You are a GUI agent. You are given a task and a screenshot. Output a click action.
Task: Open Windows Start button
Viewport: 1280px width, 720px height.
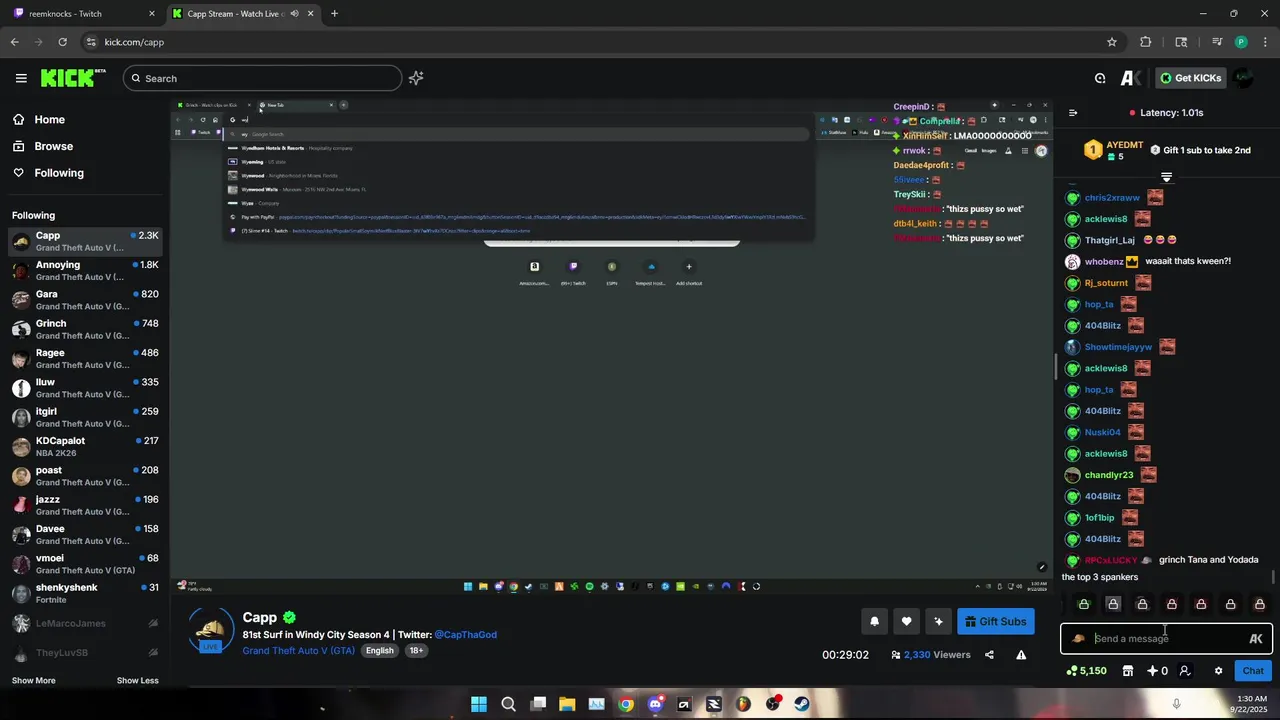(479, 704)
